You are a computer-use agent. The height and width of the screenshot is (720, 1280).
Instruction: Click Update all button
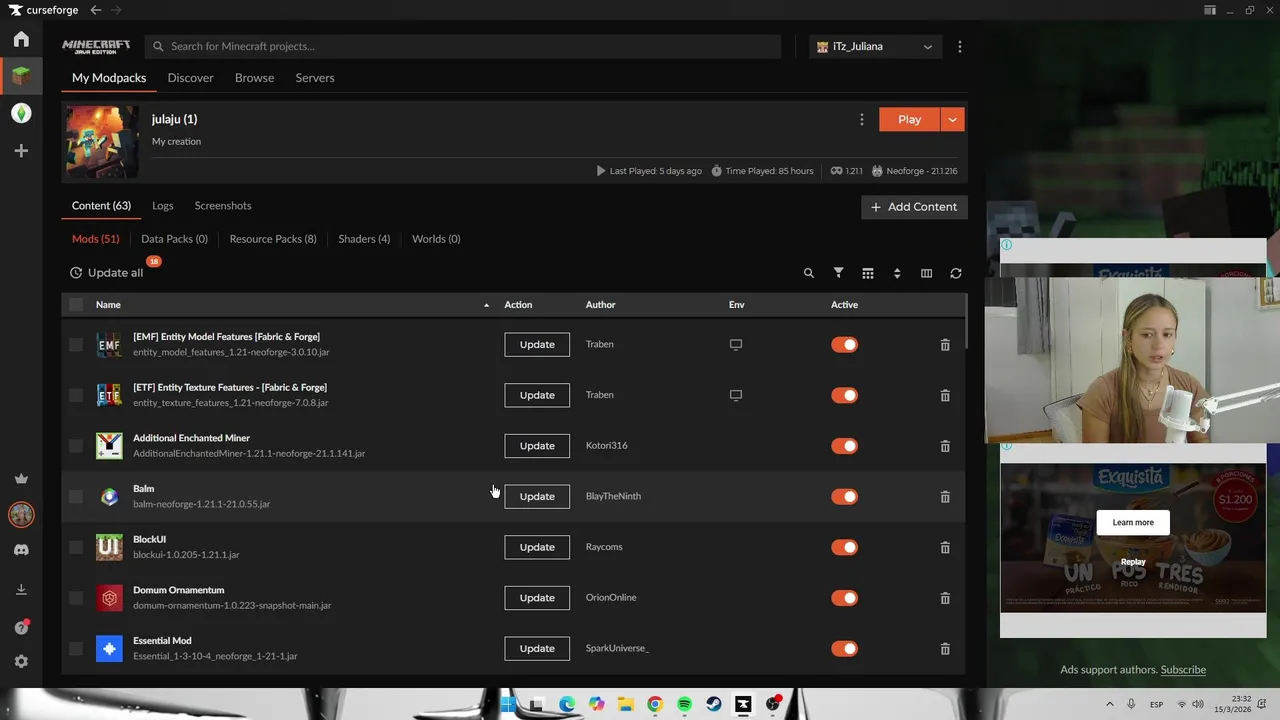pyautogui.click(x=106, y=273)
